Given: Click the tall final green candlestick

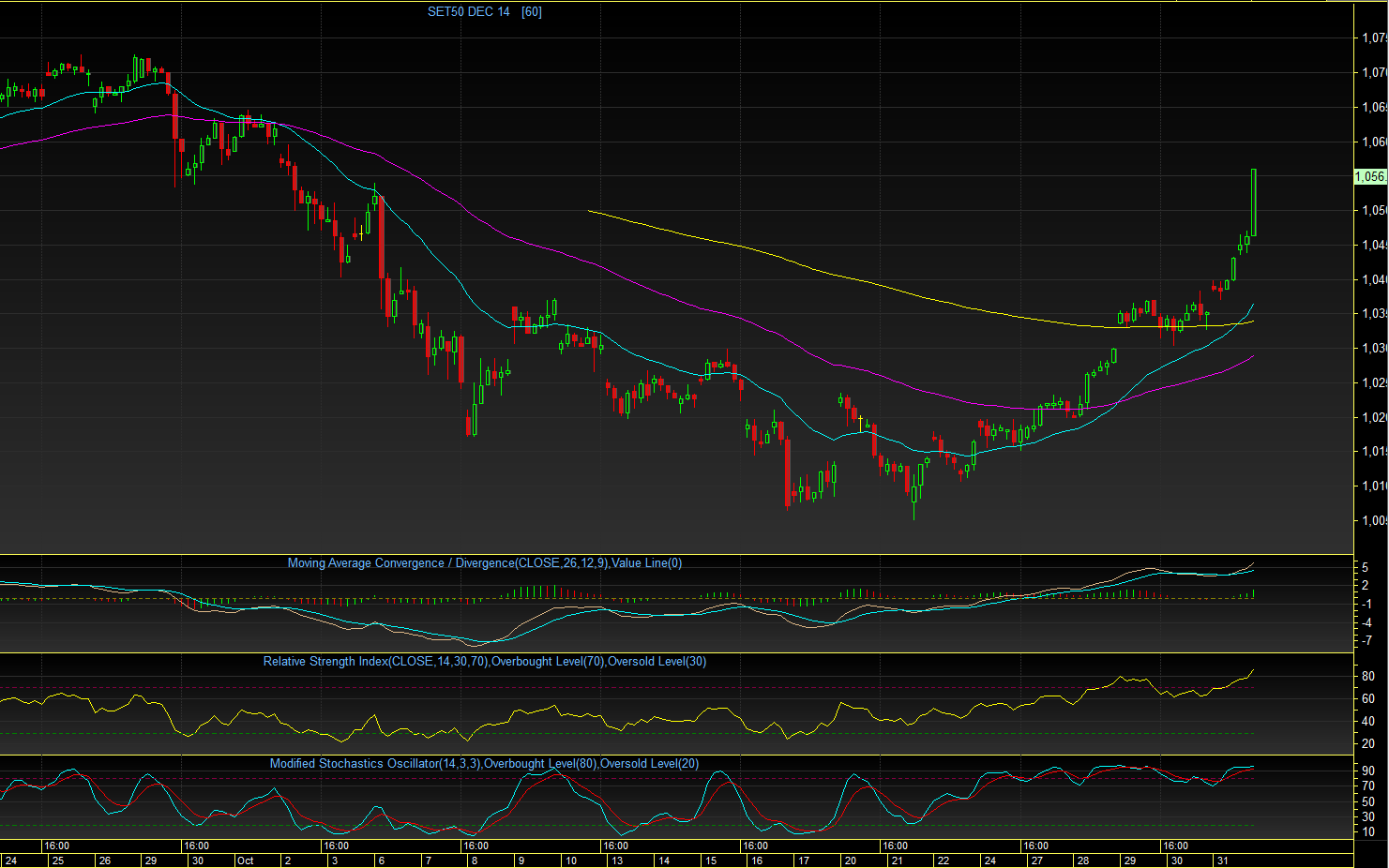Looking at the screenshot, I should (x=1254, y=202).
